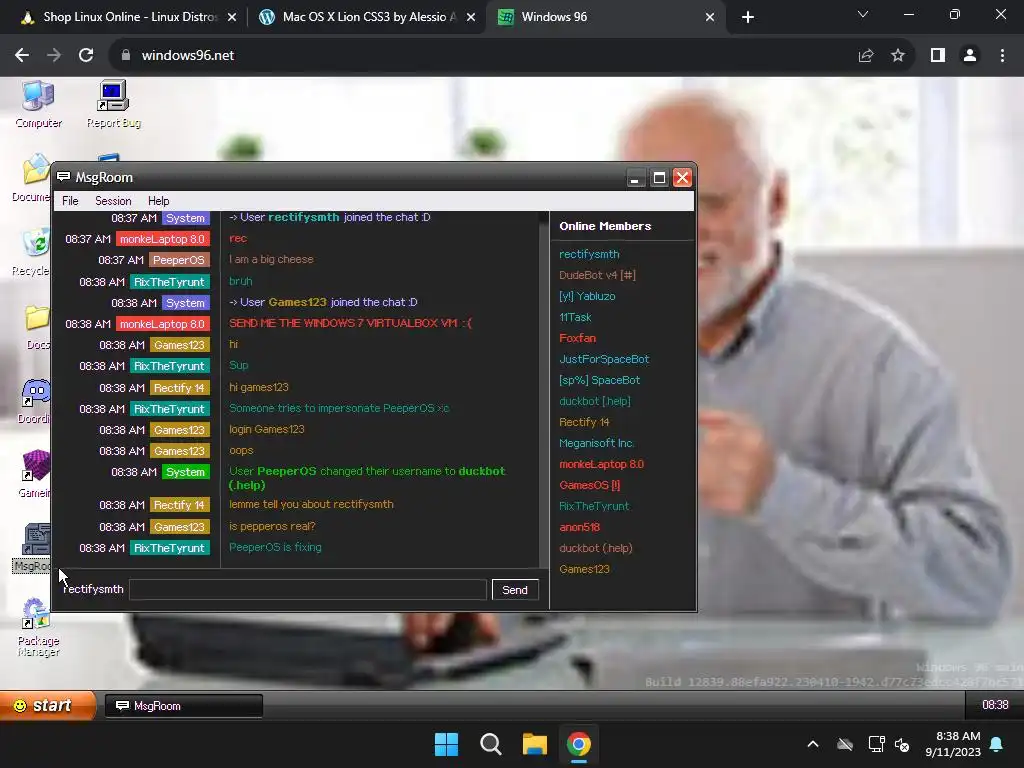This screenshot has width=1024, height=768.
Task: Select JustForSpaceBot in Online Members
Action: click(x=604, y=359)
